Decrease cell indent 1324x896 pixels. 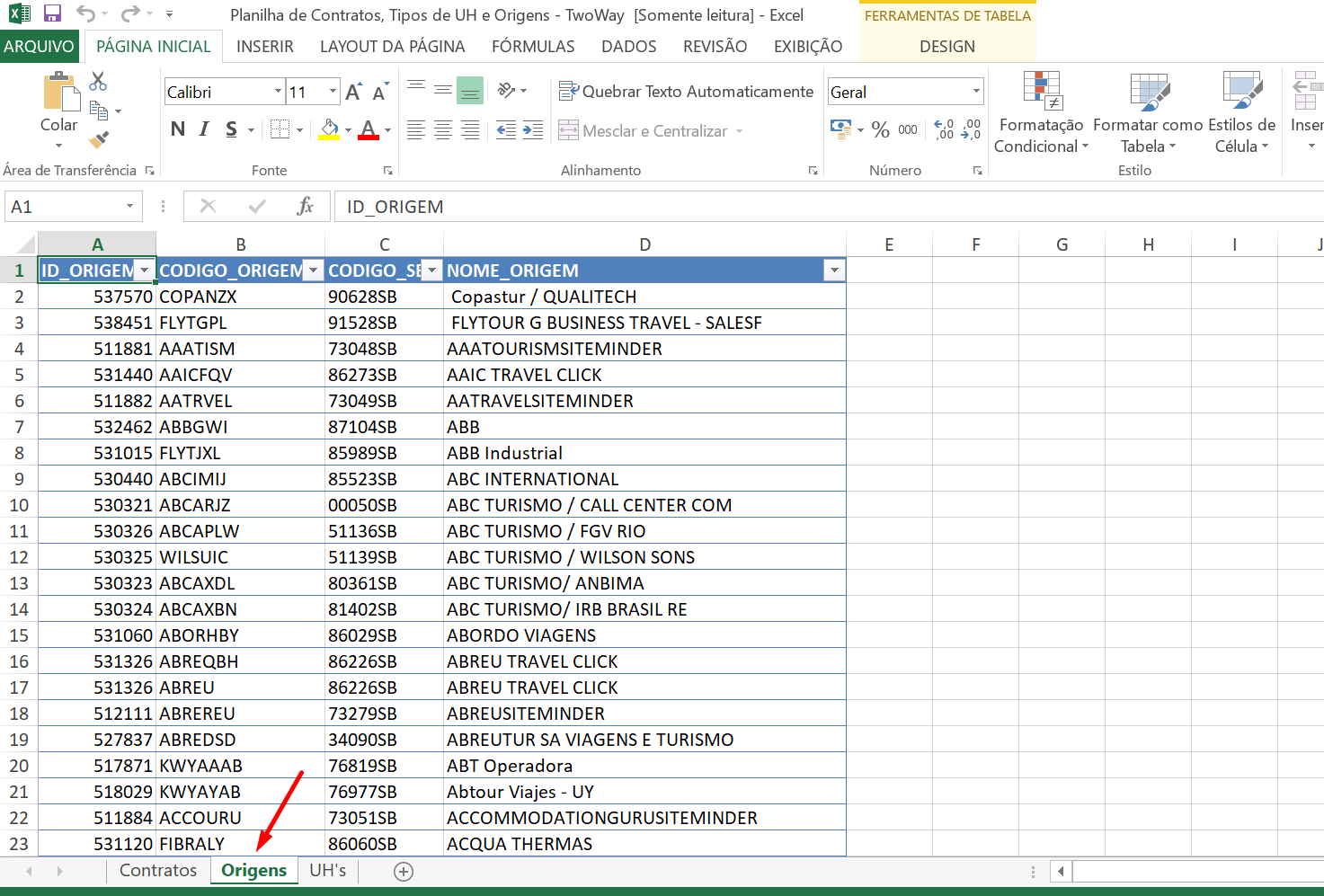click(x=507, y=130)
